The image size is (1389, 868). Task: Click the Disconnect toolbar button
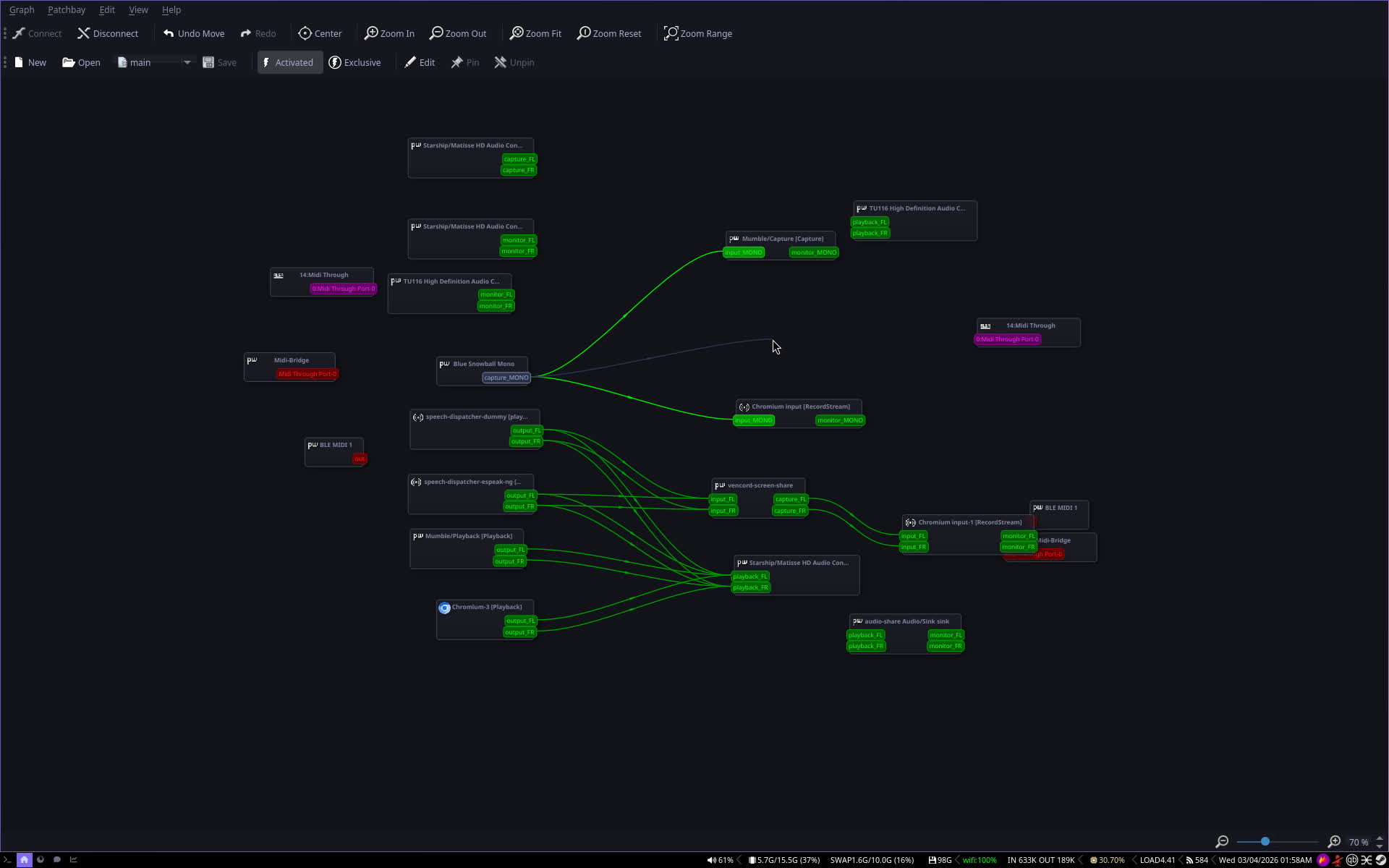108,33
